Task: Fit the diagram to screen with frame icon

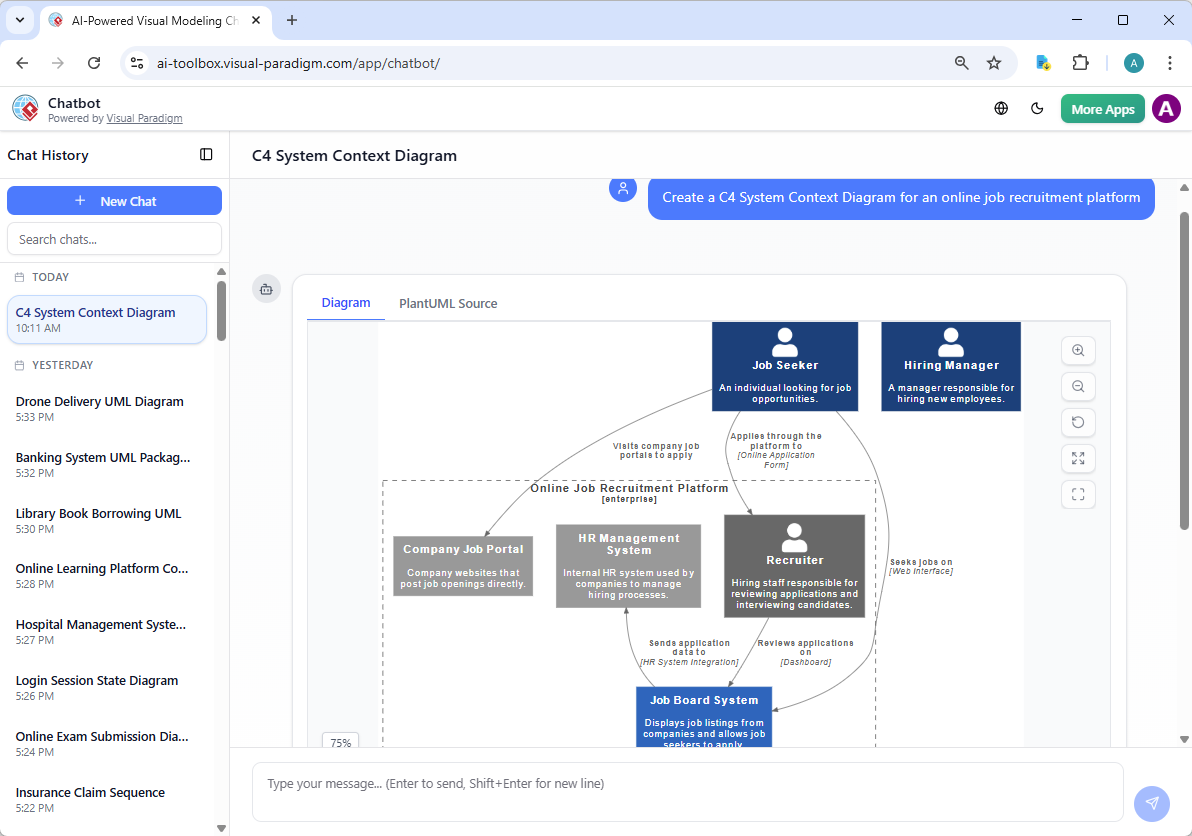Action: coord(1078,494)
